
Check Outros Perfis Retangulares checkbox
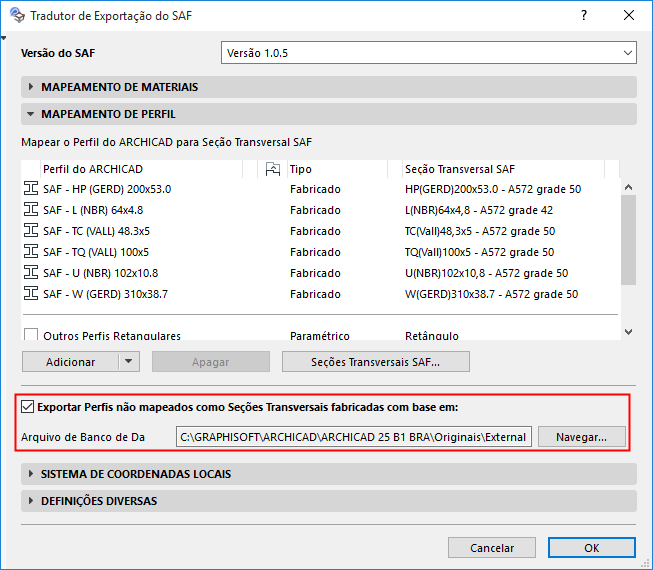click(x=31, y=334)
